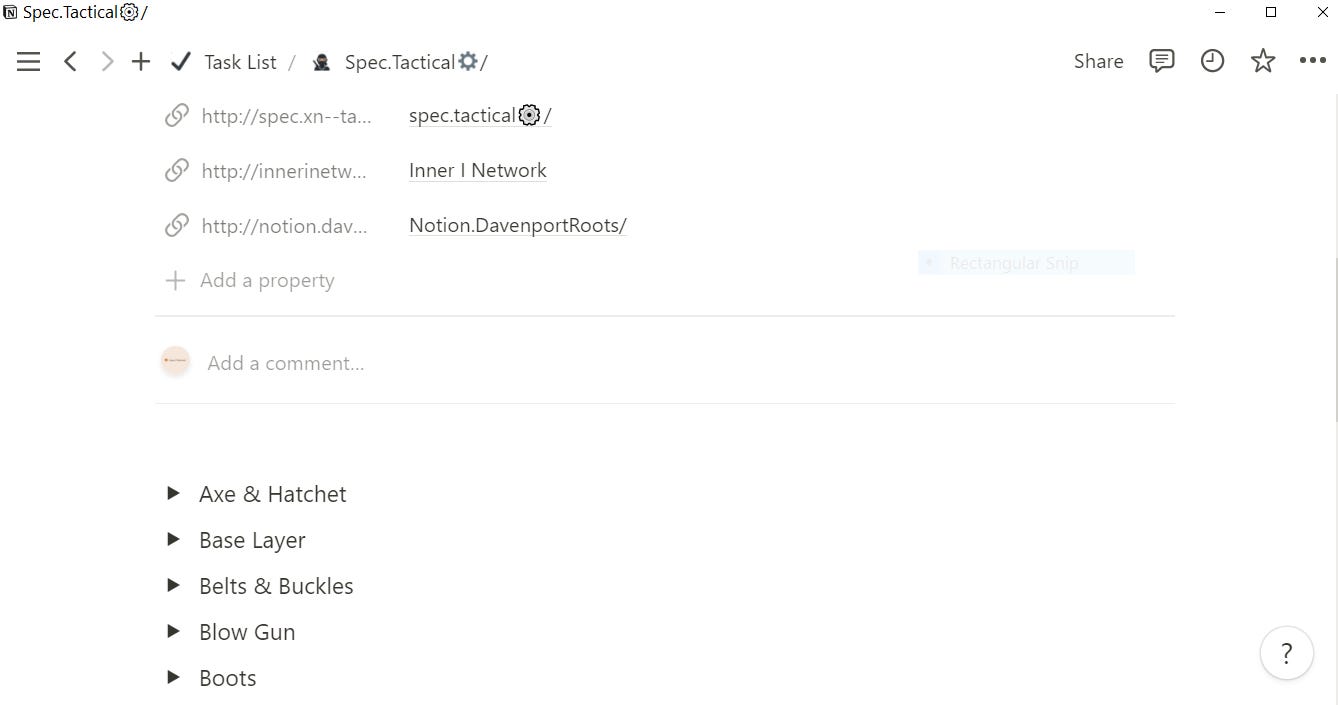Click plus icon beside Add a property
The width and height of the screenshot is (1338, 705).
click(175, 280)
